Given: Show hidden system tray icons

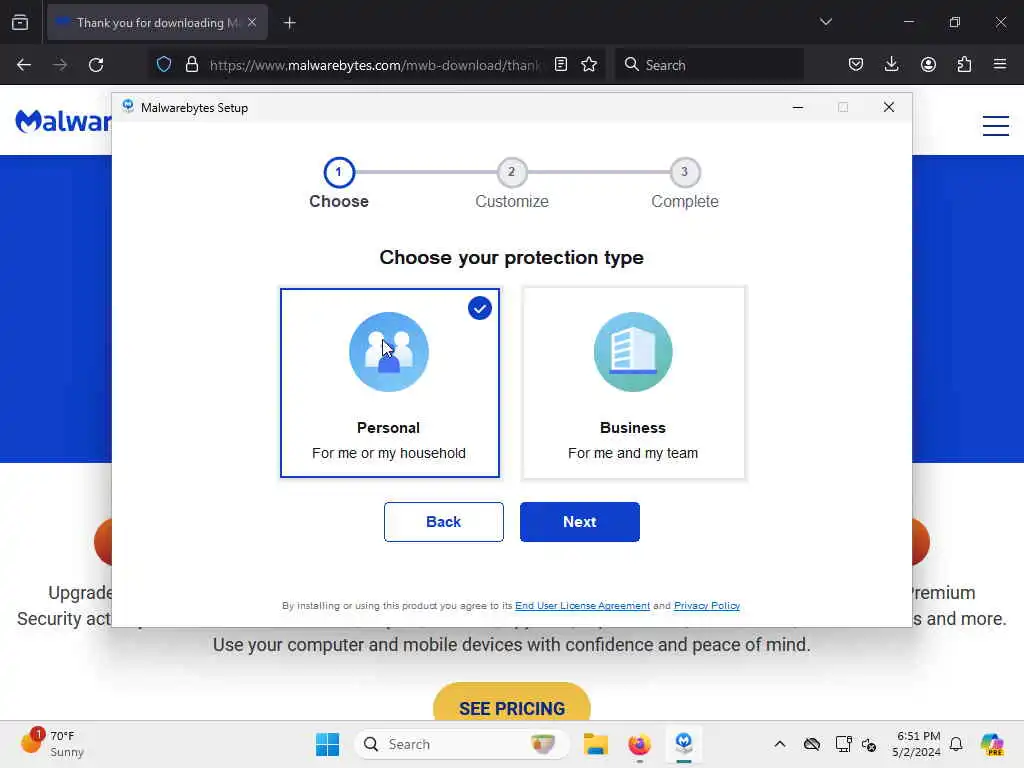Looking at the screenshot, I should click(x=780, y=744).
